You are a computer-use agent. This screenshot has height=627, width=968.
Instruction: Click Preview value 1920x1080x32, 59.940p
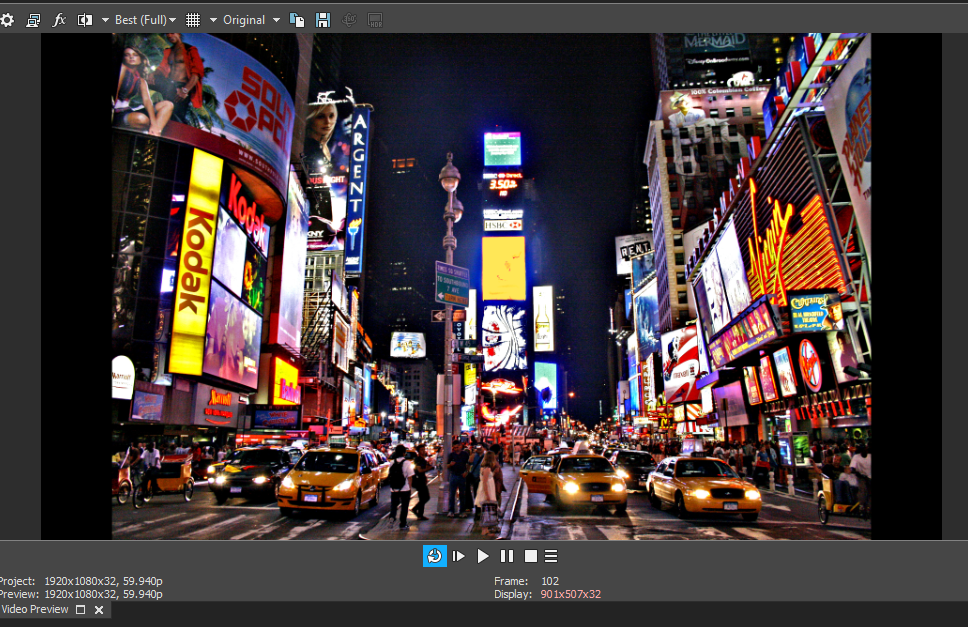104,594
